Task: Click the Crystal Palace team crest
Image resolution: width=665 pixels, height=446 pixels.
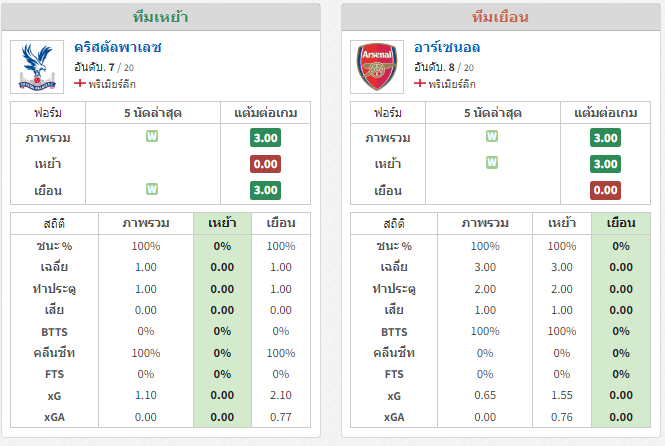Action: (x=37, y=67)
